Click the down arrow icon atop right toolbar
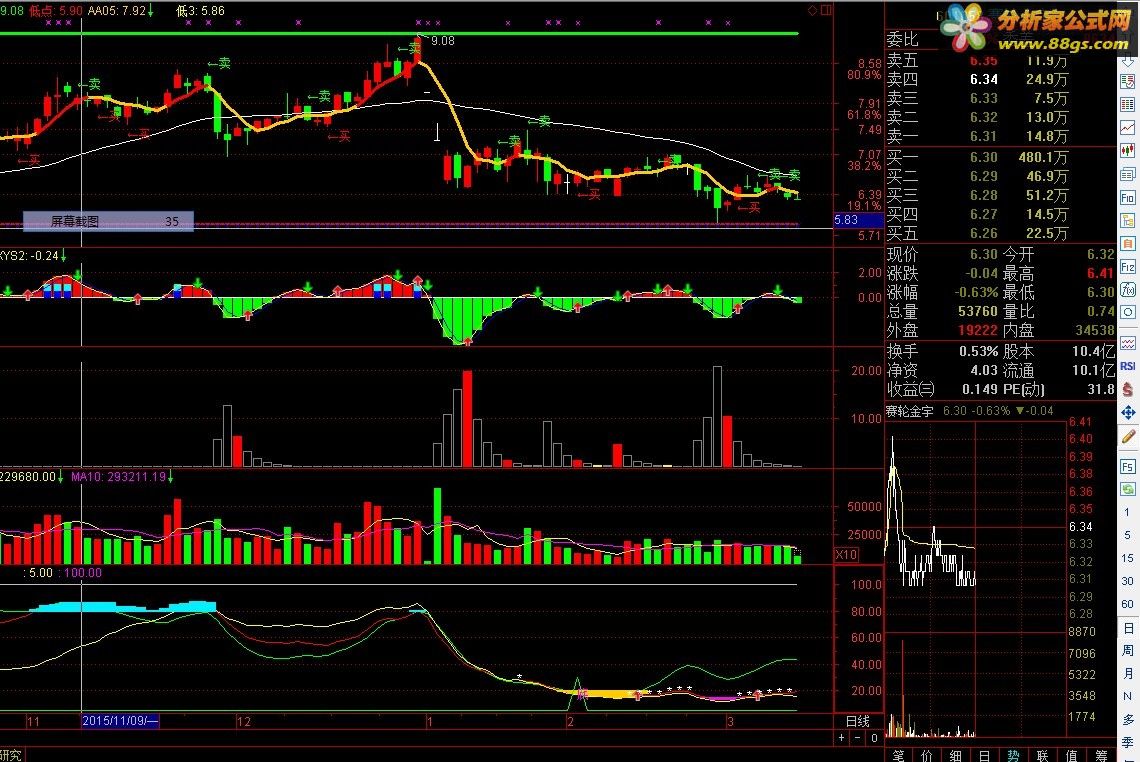This screenshot has width=1140, height=762. [x=1128, y=62]
